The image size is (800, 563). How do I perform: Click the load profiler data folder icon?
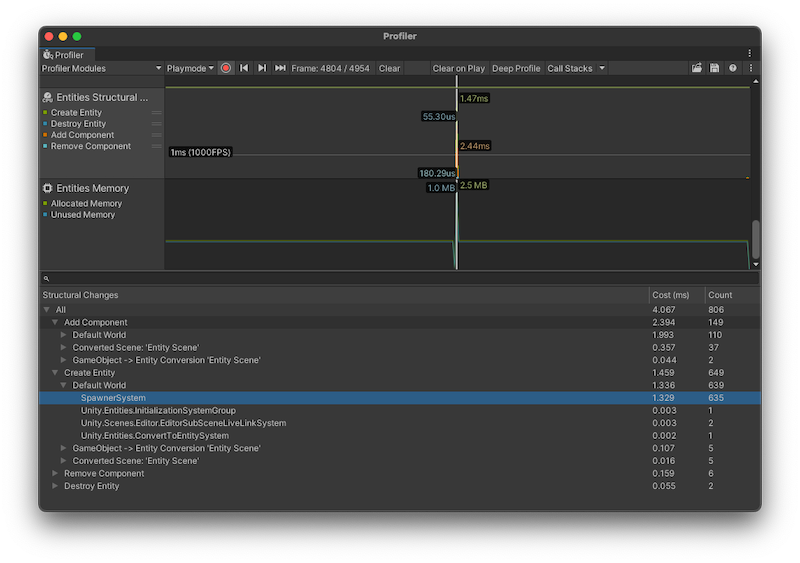coord(697,68)
